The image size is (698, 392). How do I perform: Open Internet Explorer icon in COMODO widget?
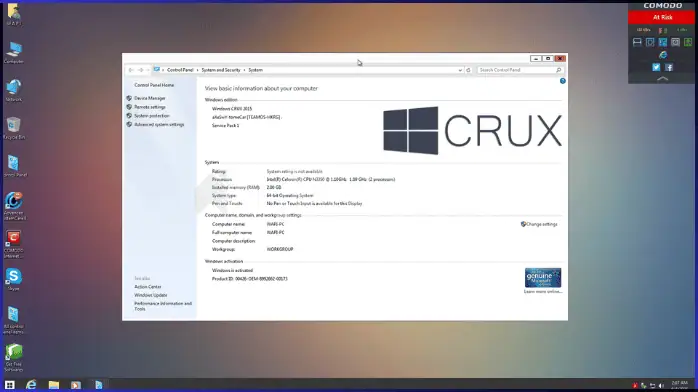coord(663,55)
